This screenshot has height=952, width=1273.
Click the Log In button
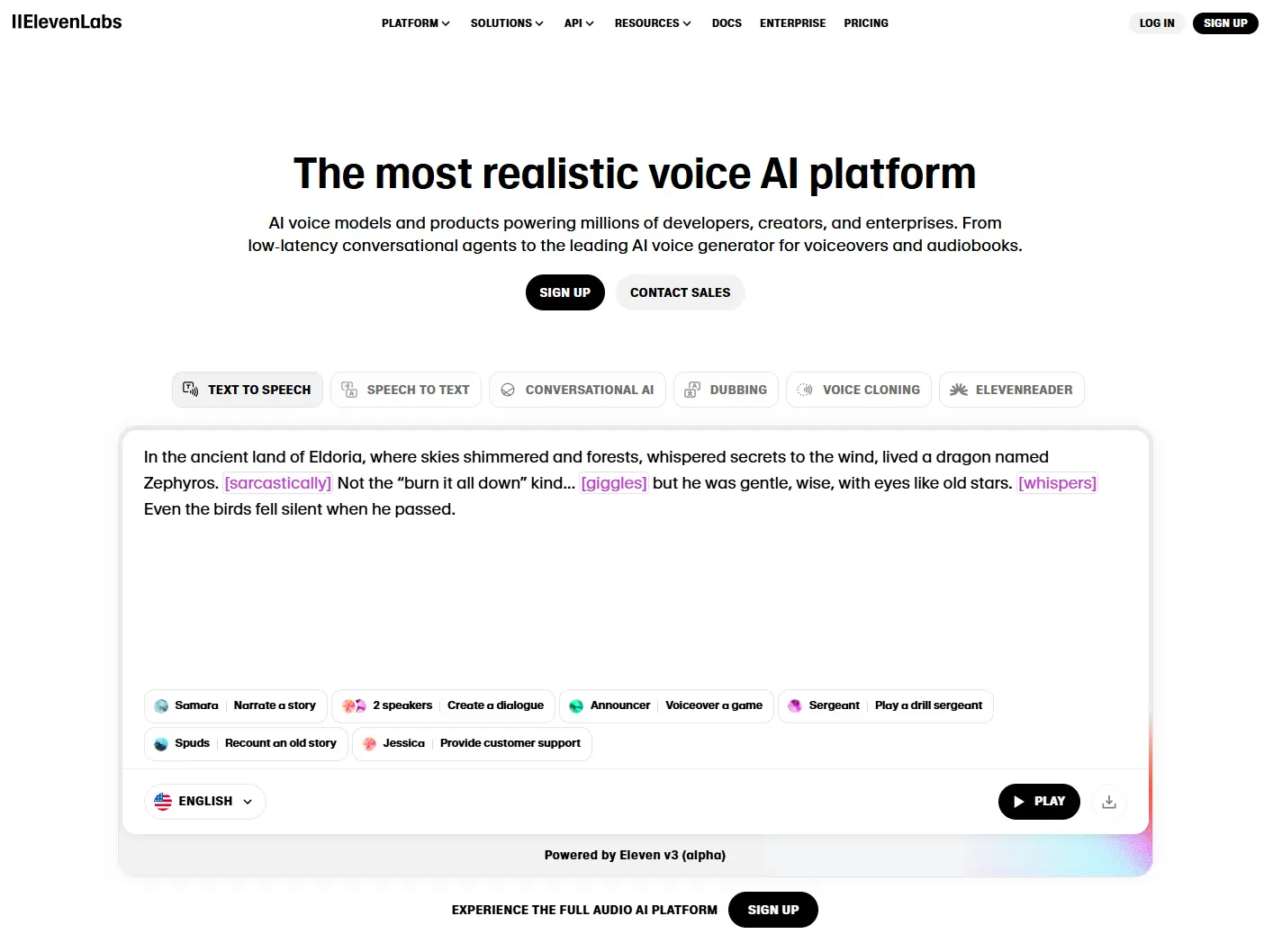tap(1157, 23)
